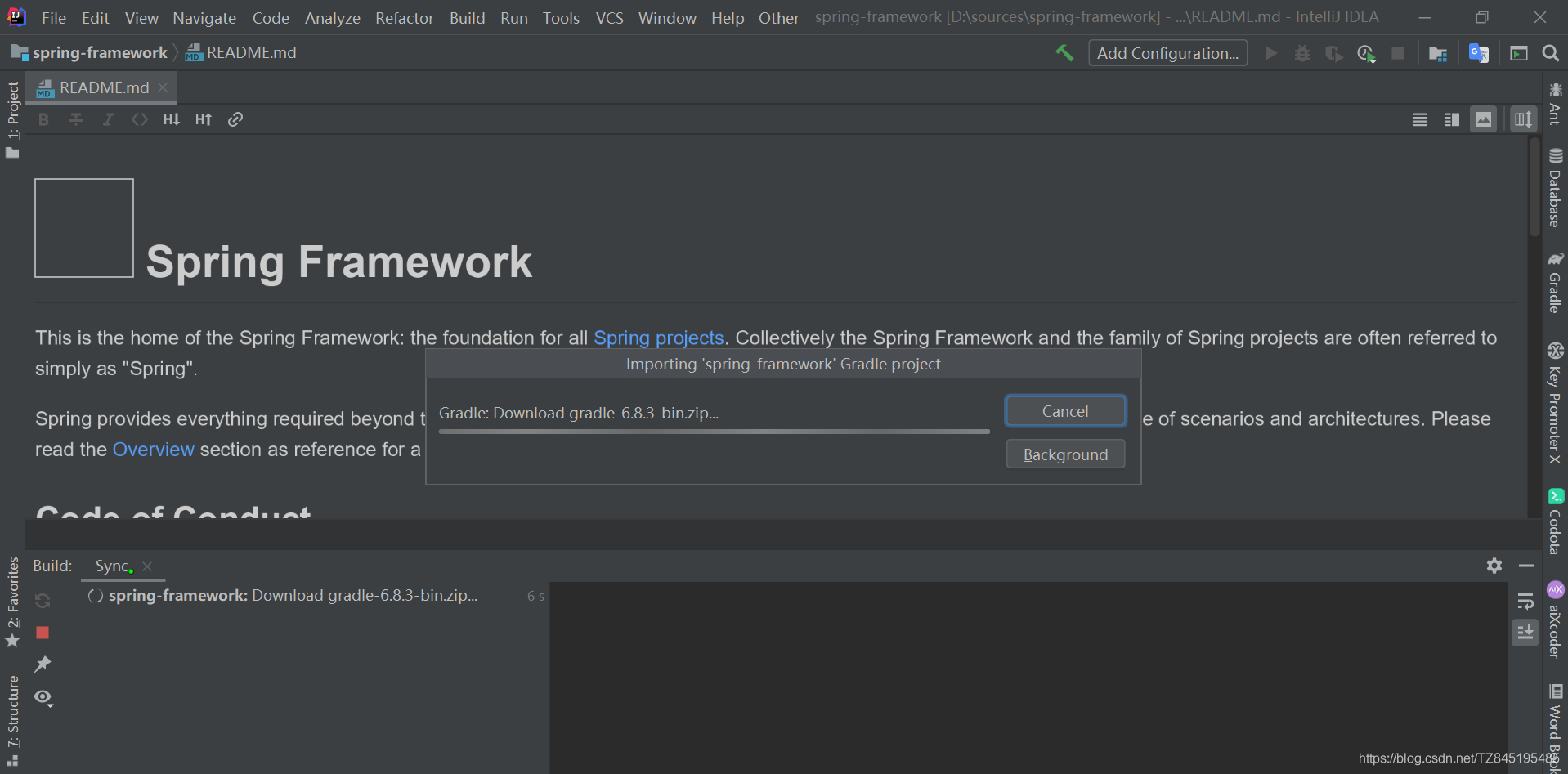This screenshot has height=774, width=1568.
Task: Apply strikethrough formatting in markdown toolbar
Action: (x=76, y=119)
